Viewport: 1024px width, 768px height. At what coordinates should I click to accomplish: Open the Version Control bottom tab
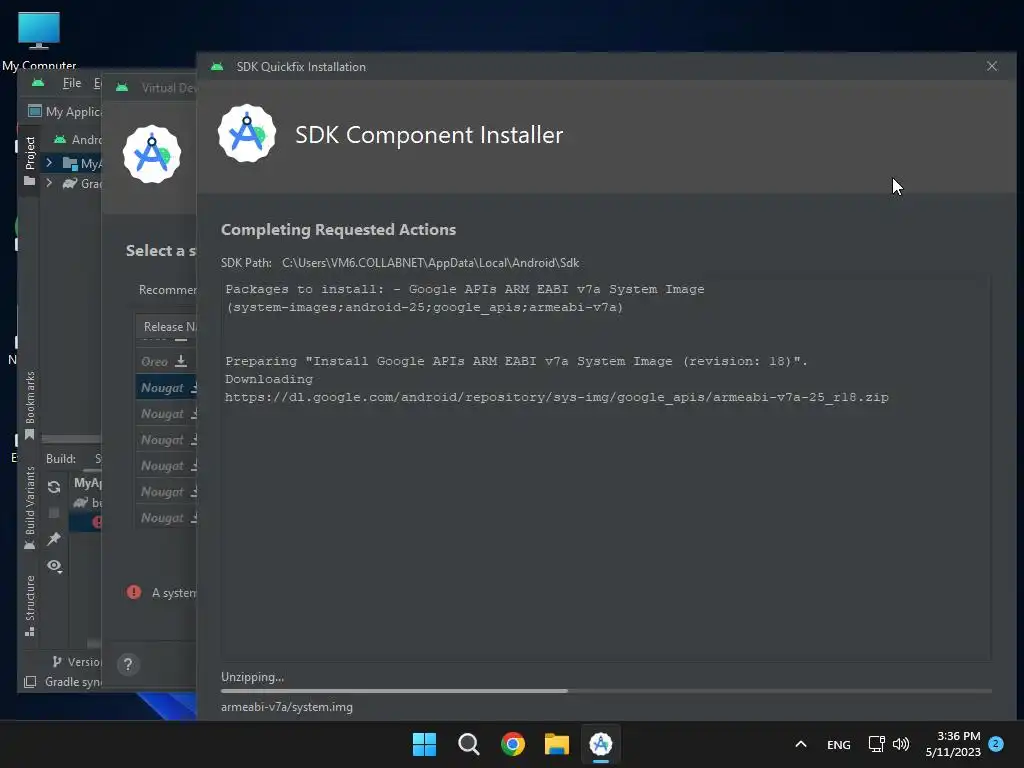tap(76, 662)
